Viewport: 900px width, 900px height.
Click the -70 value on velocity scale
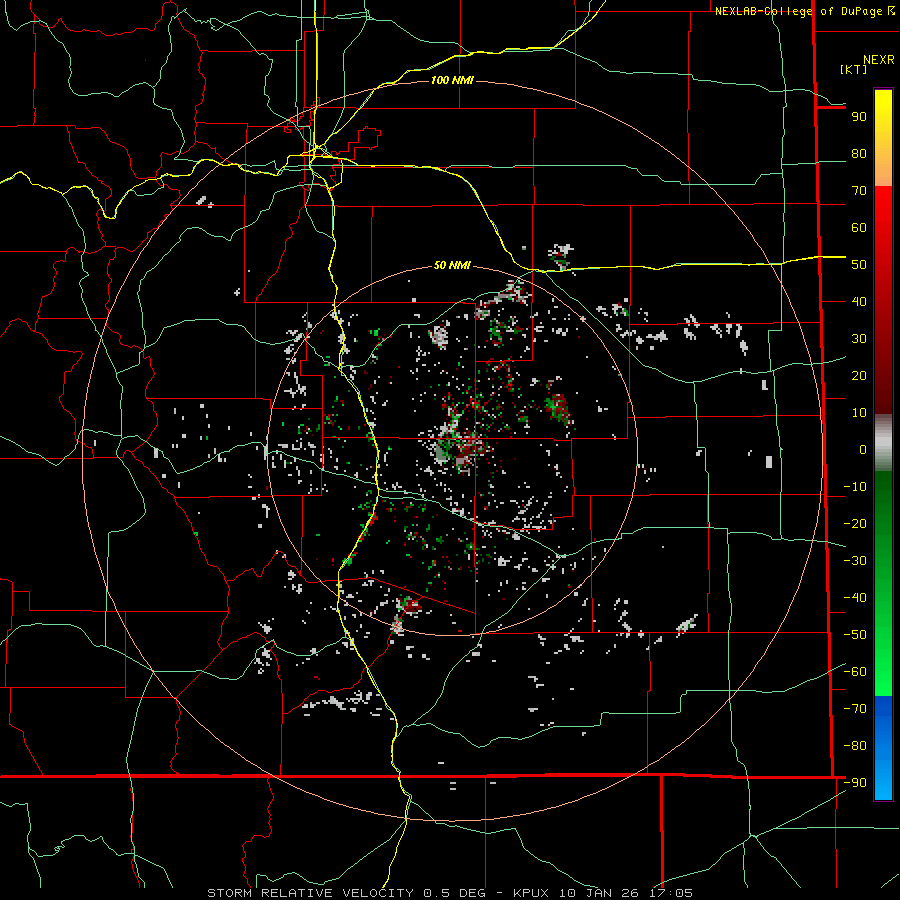point(855,709)
